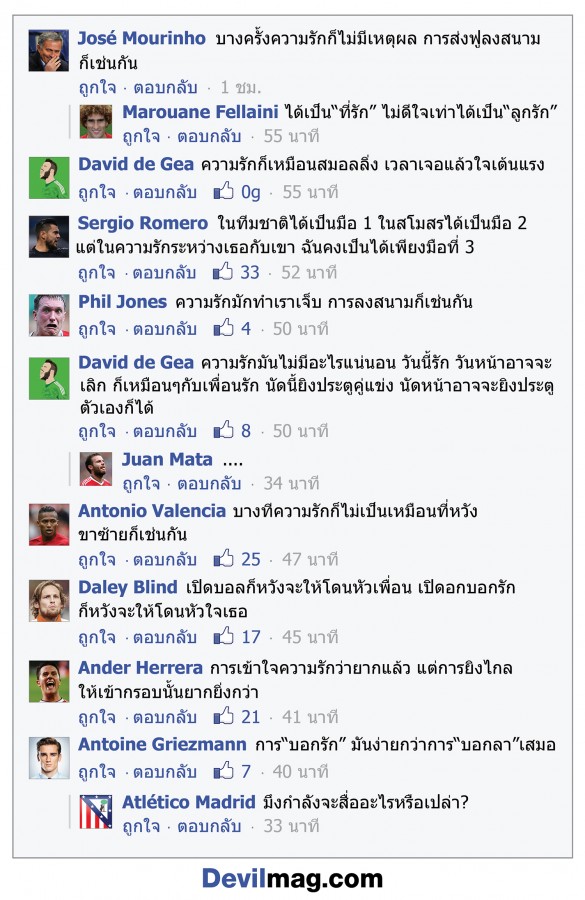Click the thumbs-up icon on Ander Herrera's comment

pos(223,716)
